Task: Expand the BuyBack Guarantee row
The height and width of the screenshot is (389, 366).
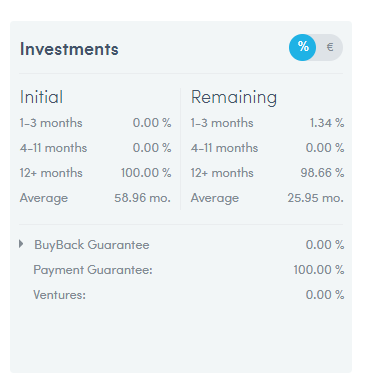Action: 21,244
